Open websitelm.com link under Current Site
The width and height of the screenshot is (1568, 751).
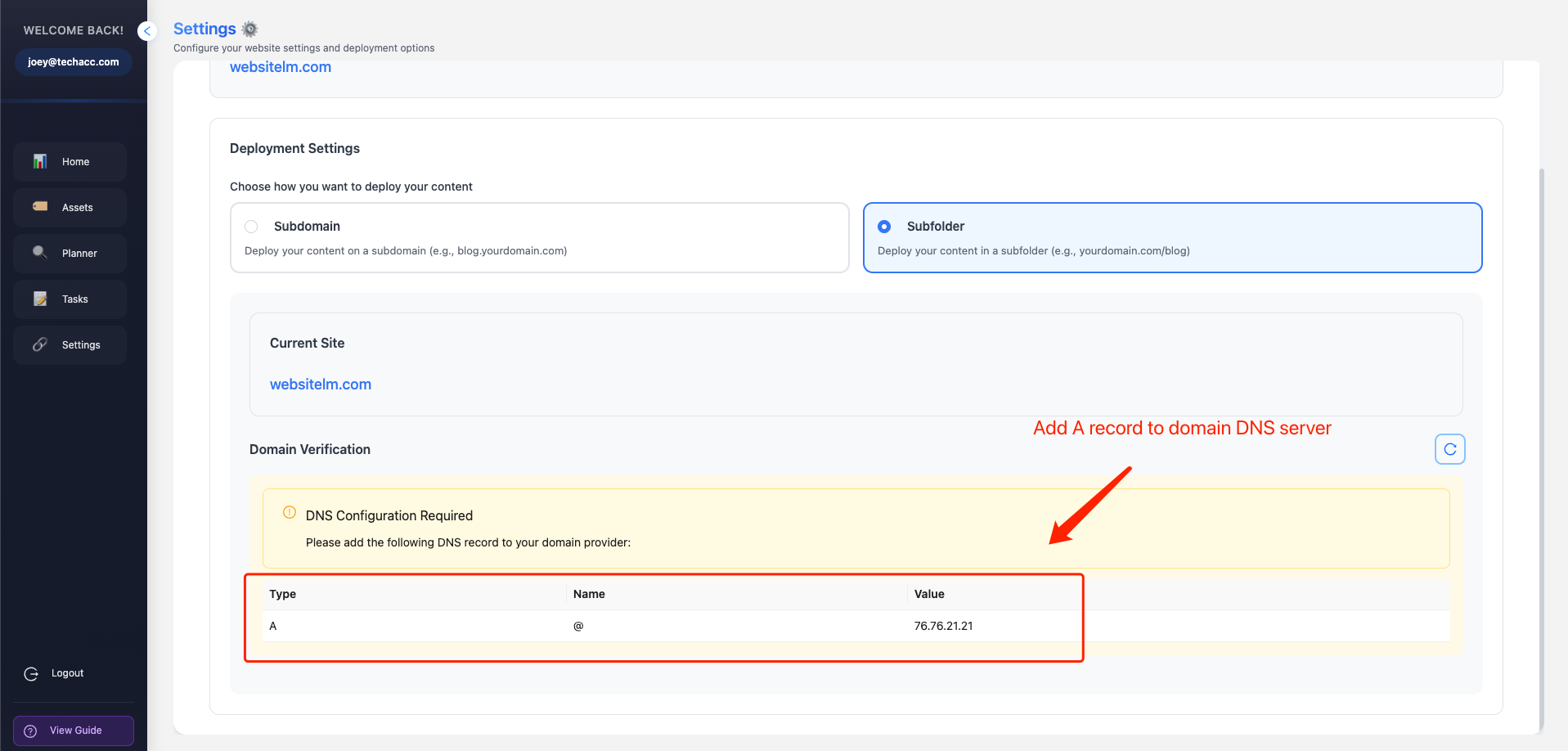click(321, 384)
